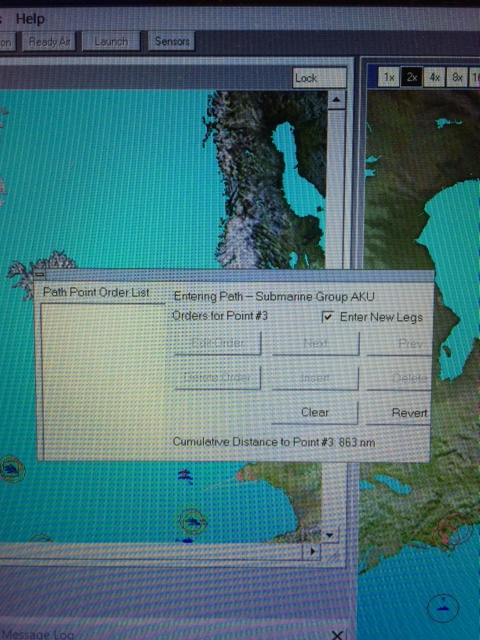480x640 pixels.
Task: Select the circled ship unit near the coast
Action: click(192, 521)
